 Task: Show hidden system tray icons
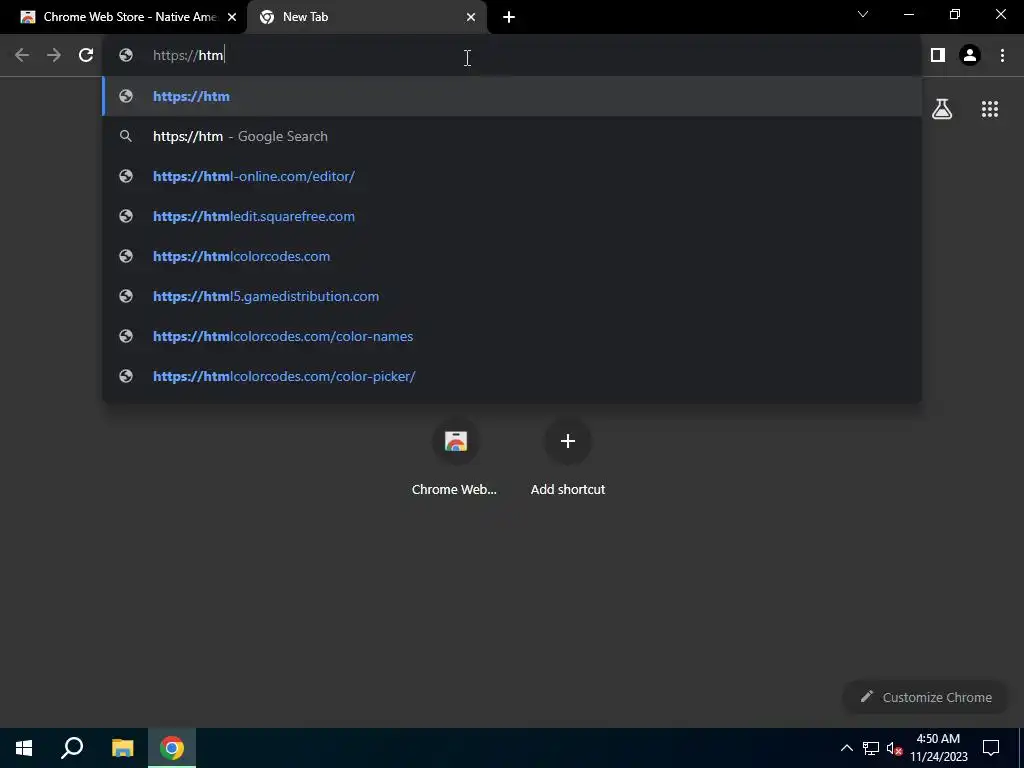click(846, 748)
